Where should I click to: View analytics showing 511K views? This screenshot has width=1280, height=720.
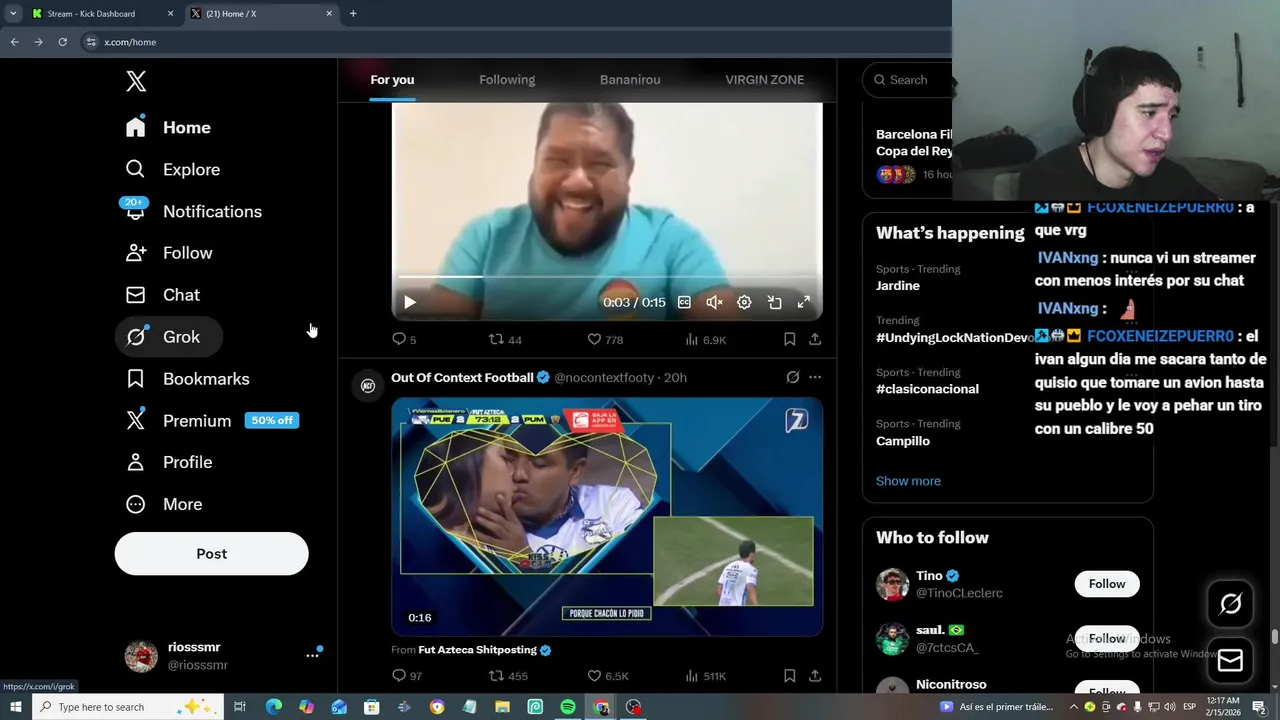click(x=706, y=676)
